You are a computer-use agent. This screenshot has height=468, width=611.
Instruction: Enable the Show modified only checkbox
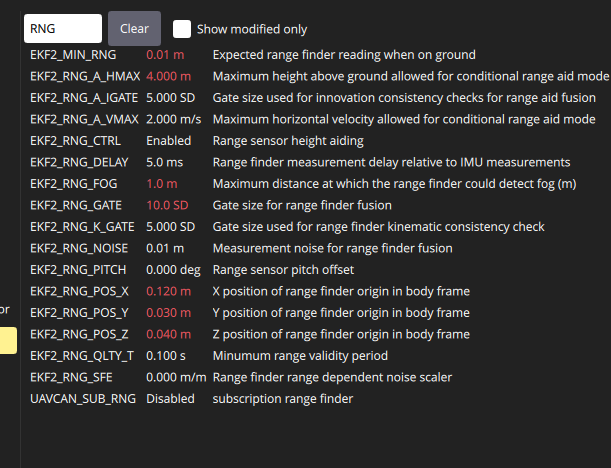(182, 29)
